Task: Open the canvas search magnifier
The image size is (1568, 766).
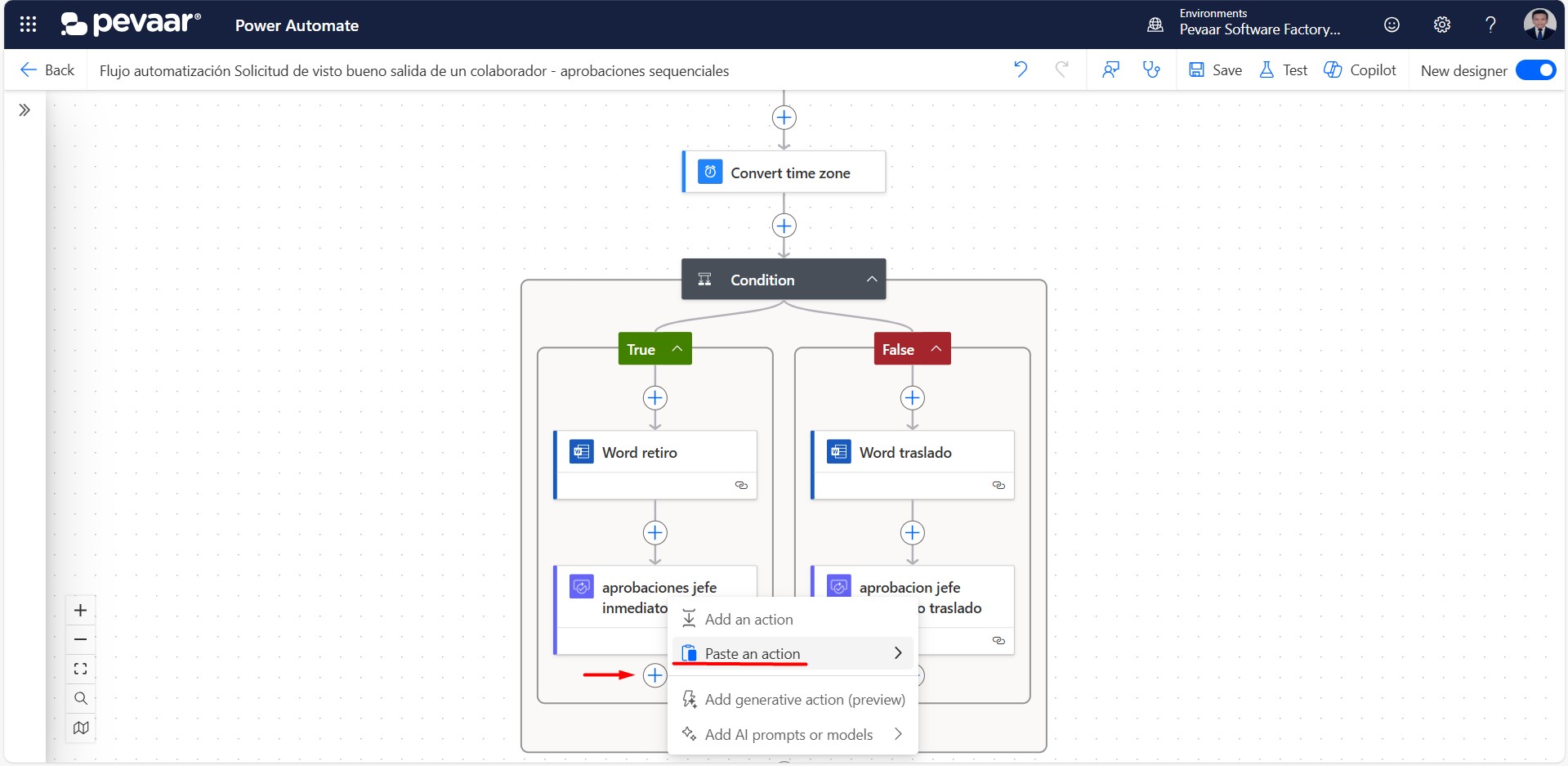Action: [80, 698]
